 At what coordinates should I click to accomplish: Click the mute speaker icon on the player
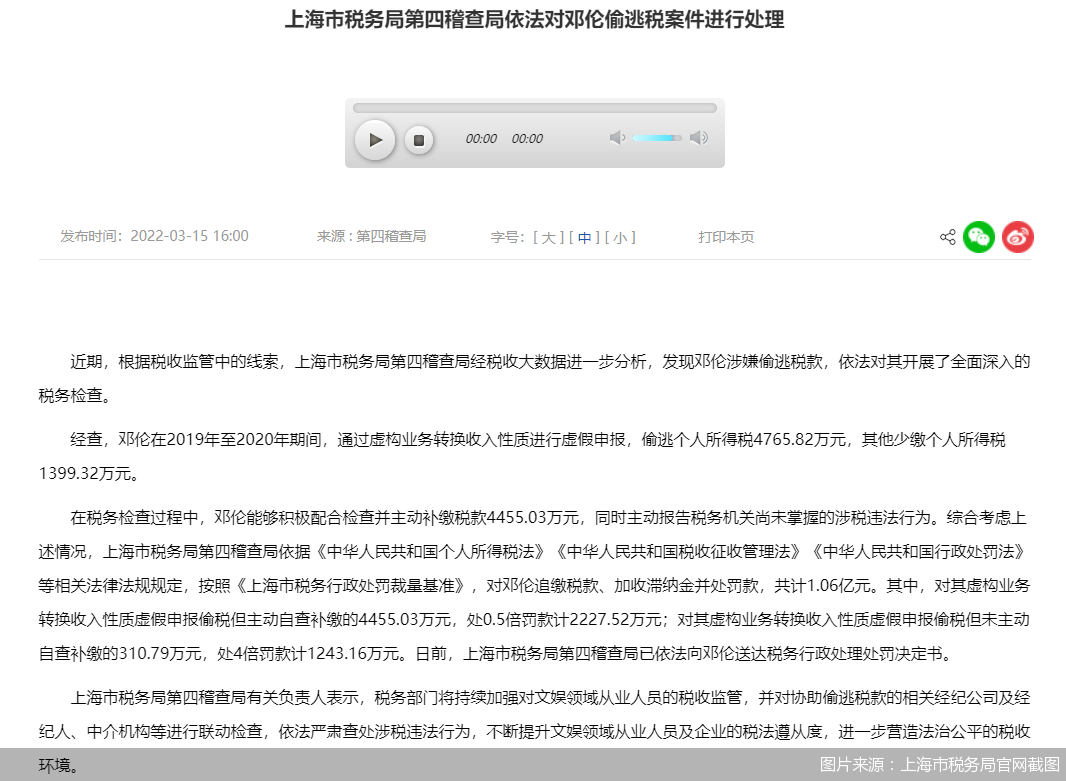(x=618, y=138)
